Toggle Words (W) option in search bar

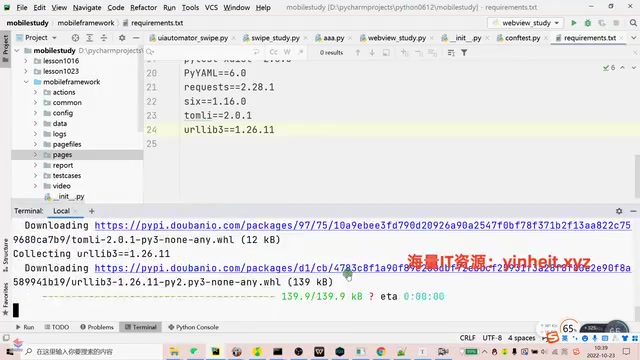[287, 52]
